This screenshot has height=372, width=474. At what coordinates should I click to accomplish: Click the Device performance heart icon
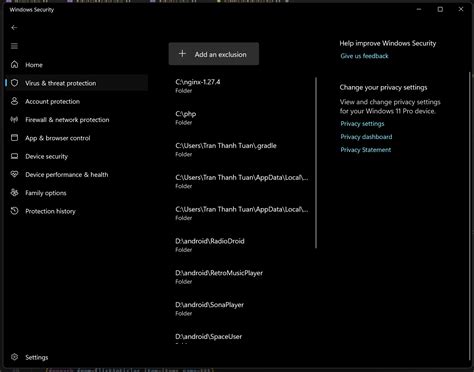coord(14,174)
